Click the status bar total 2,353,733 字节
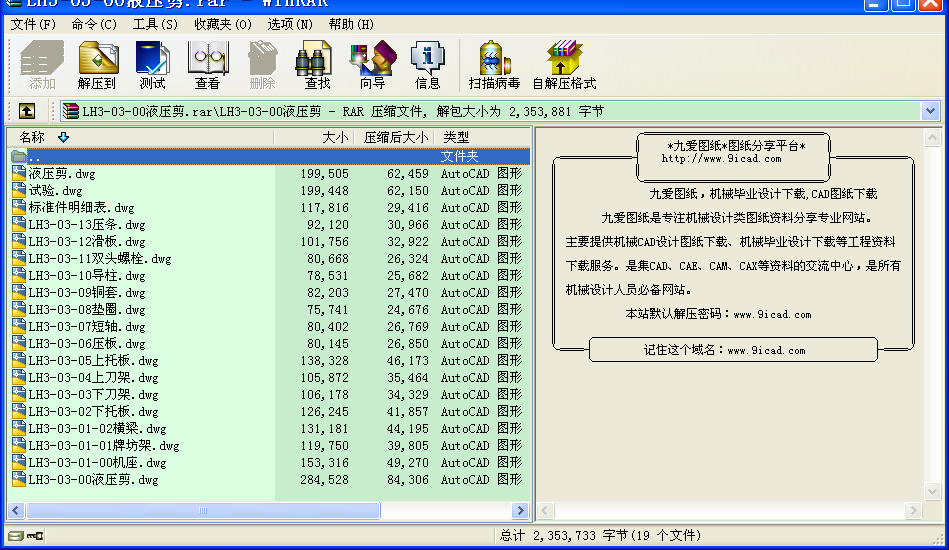949x550 pixels. point(580,535)
